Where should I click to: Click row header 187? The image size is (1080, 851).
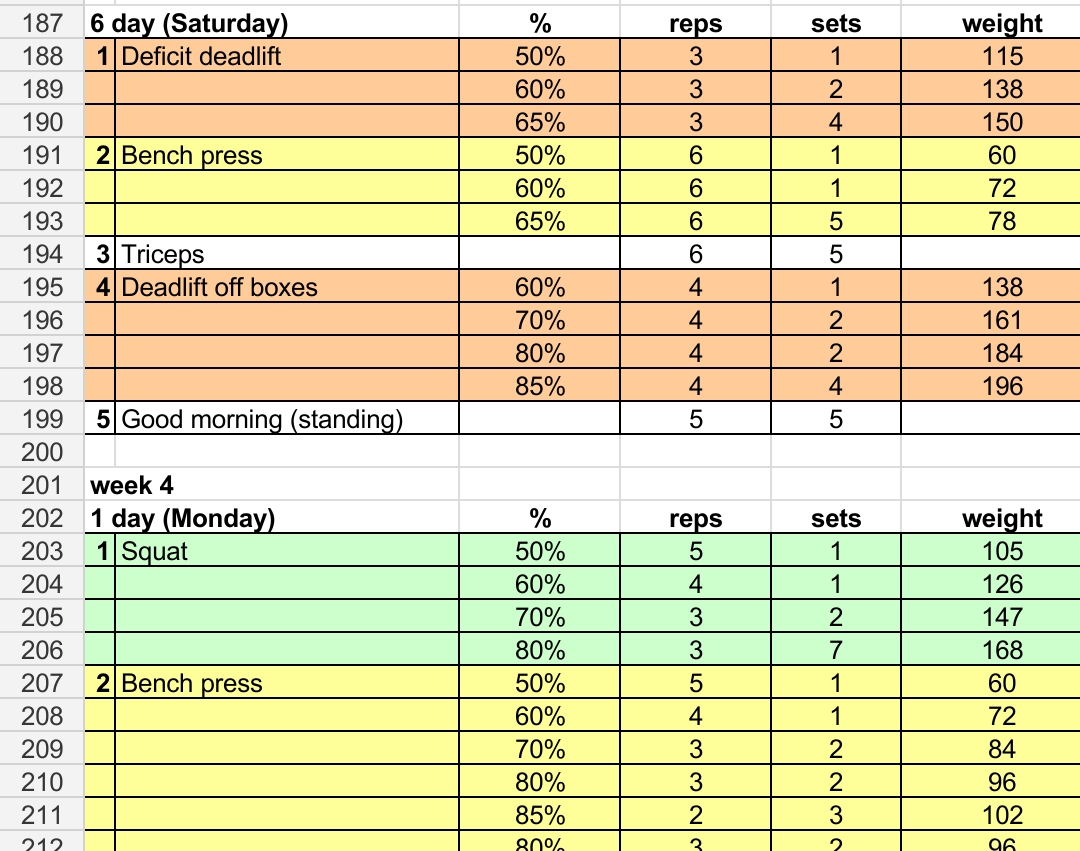tap(42, 23)
